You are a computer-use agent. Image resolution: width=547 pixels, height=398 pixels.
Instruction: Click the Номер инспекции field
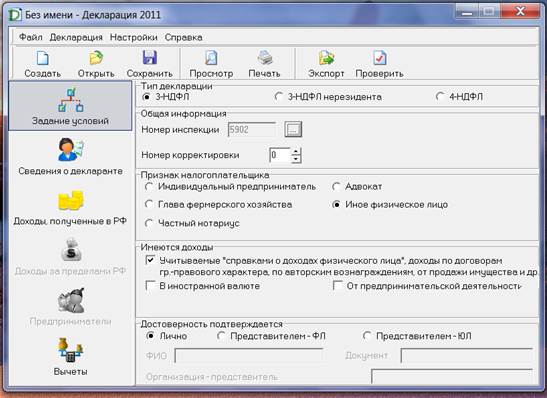252,130
